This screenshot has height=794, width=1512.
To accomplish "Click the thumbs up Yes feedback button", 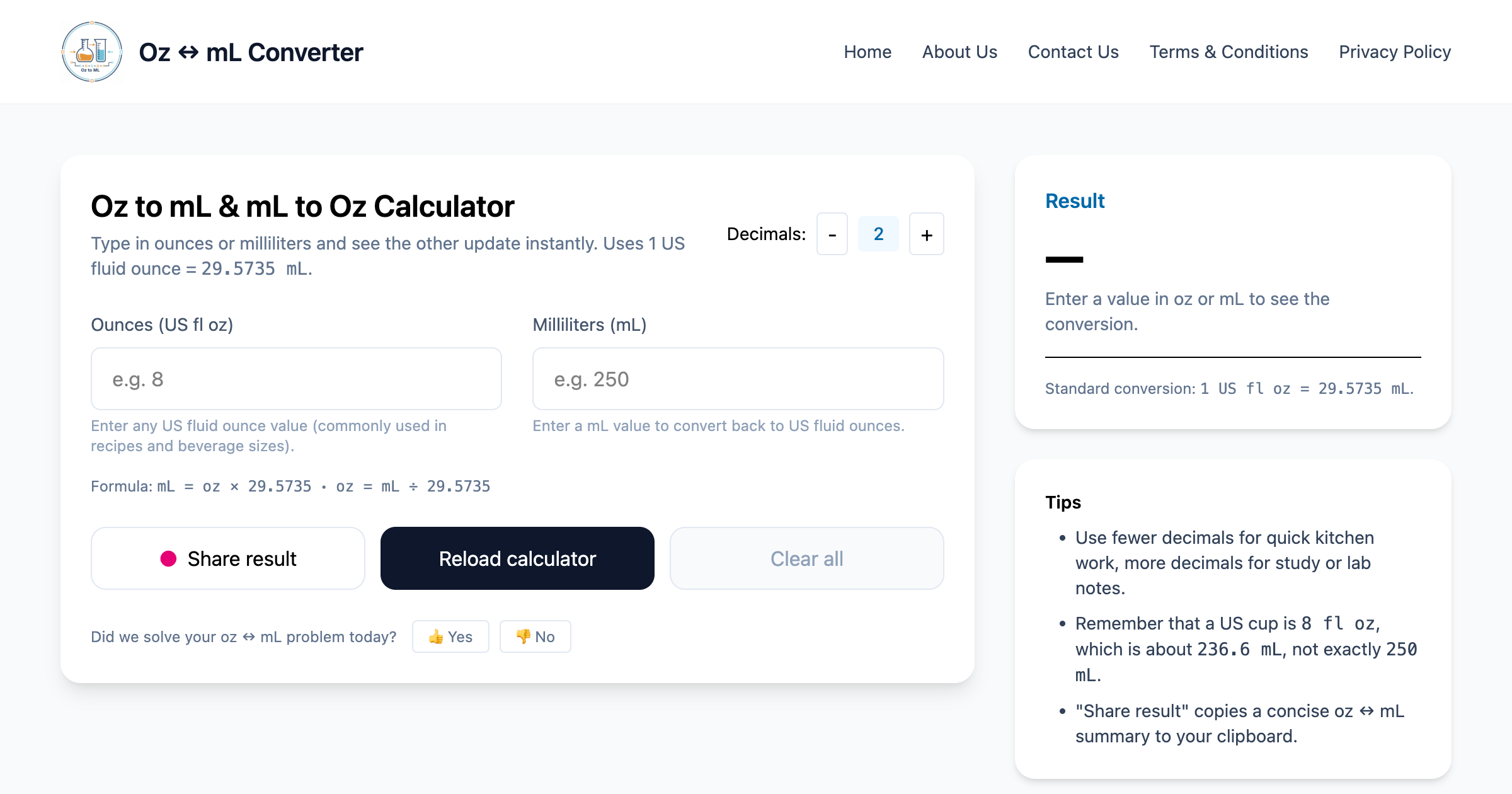I will [450, 636].
